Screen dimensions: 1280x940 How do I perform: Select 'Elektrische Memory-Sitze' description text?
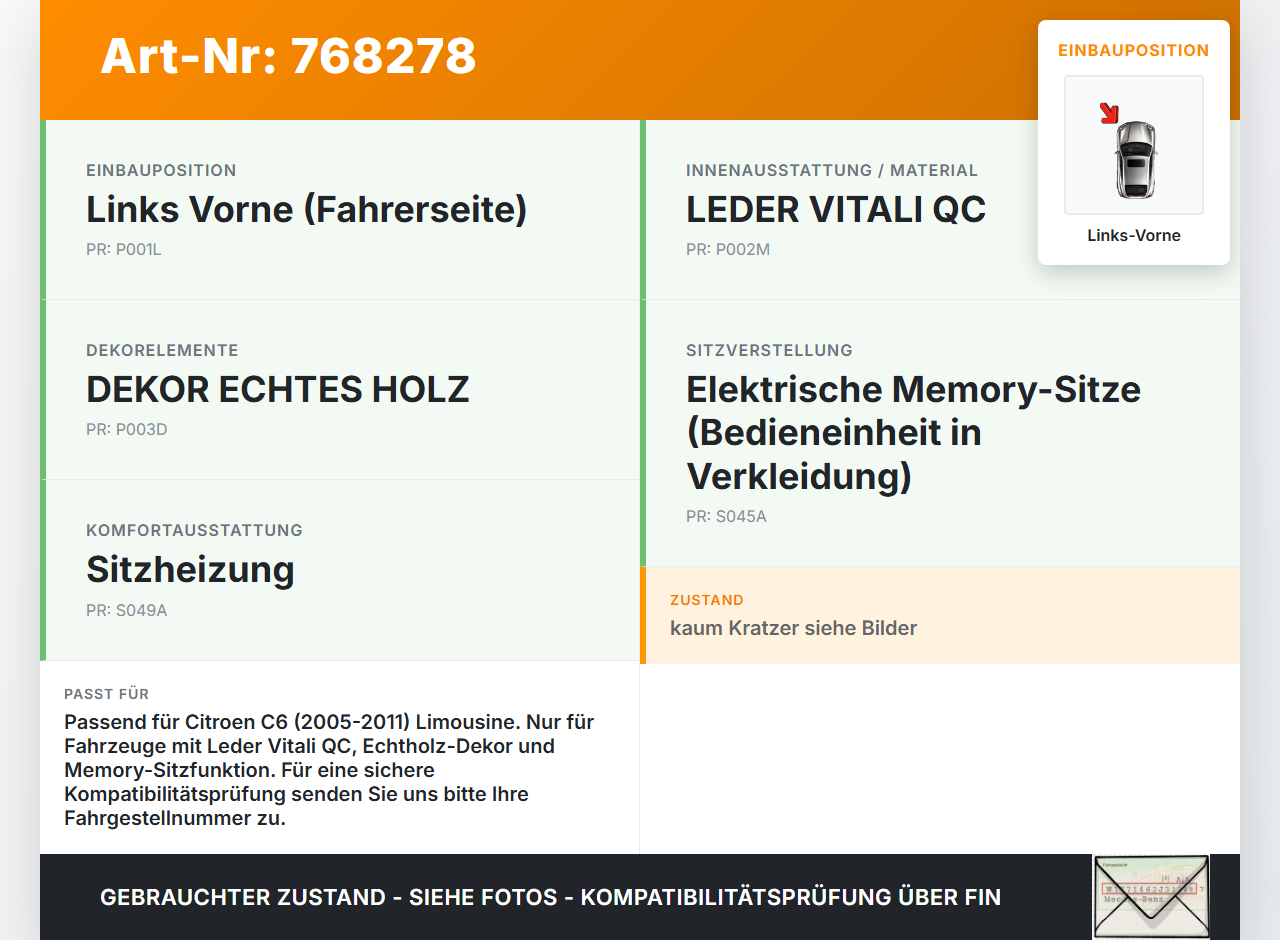(x=913, y=432)
